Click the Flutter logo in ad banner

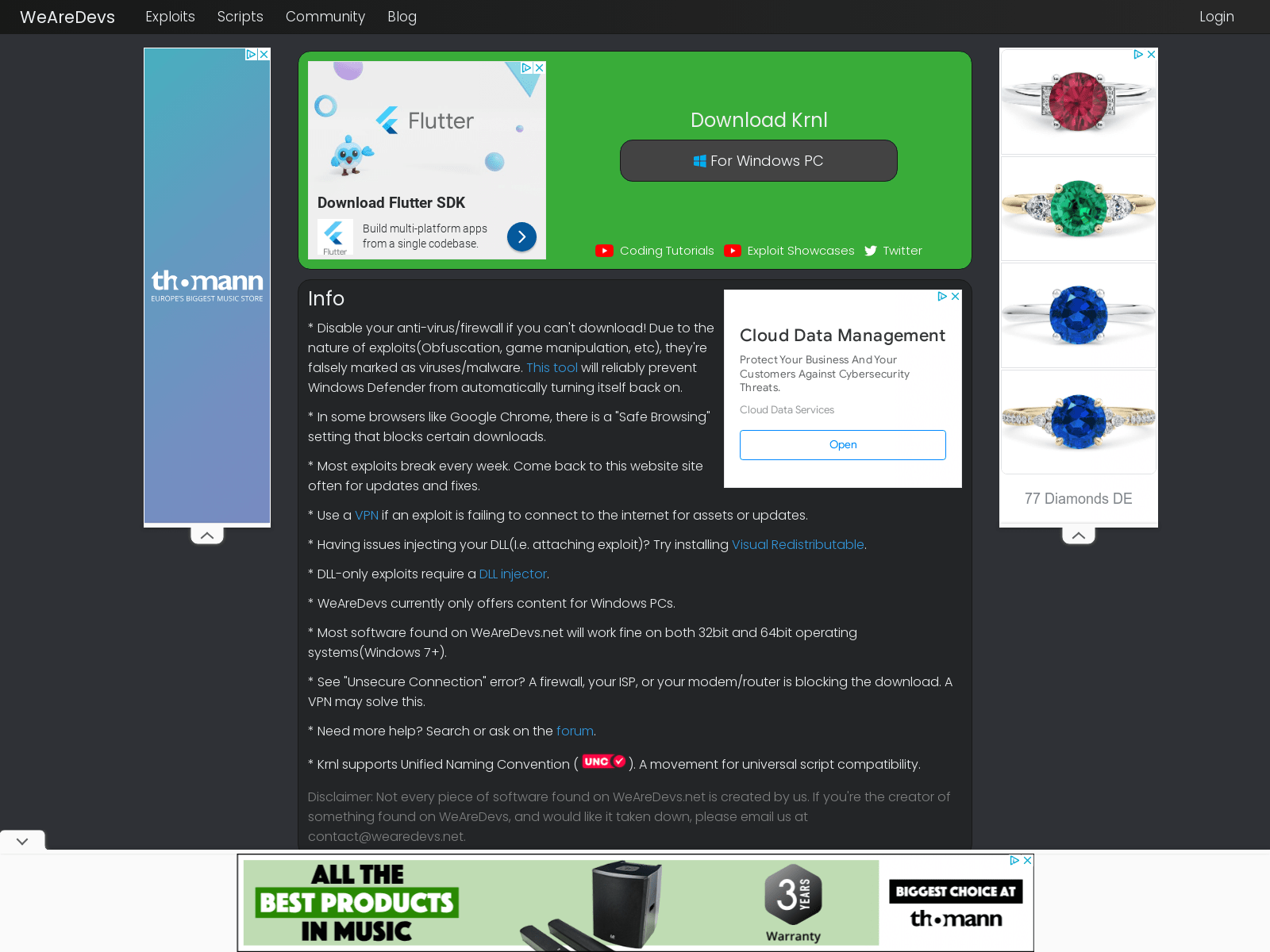tap(425, 121)
